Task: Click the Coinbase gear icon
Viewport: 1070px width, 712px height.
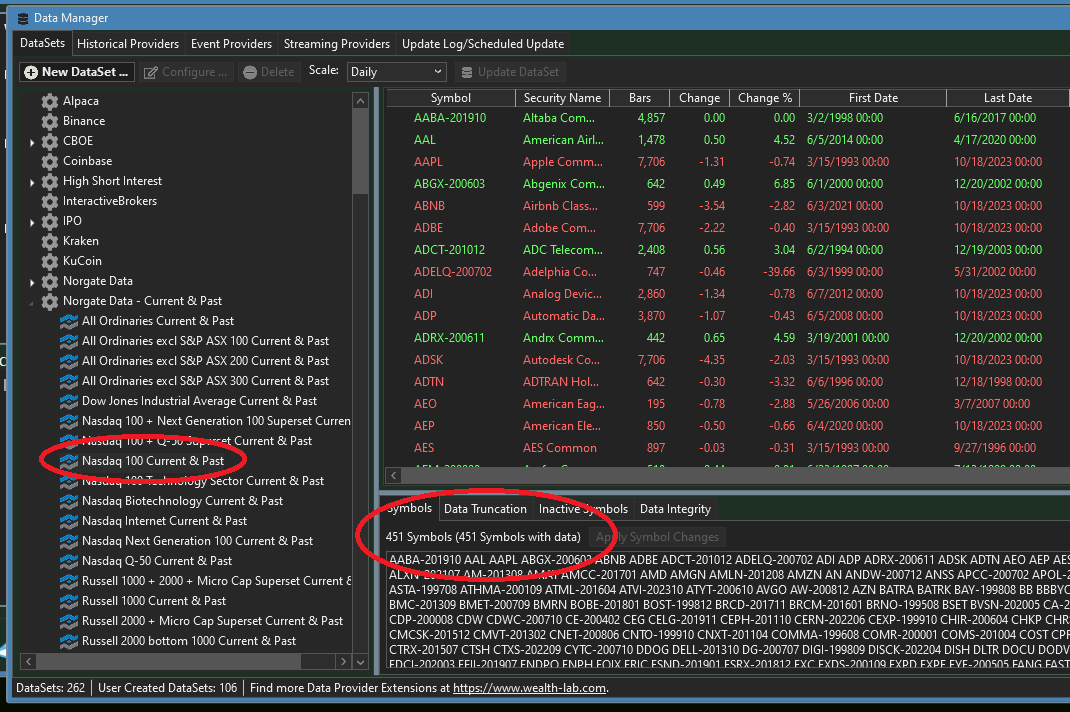Action: coord(49,161)
